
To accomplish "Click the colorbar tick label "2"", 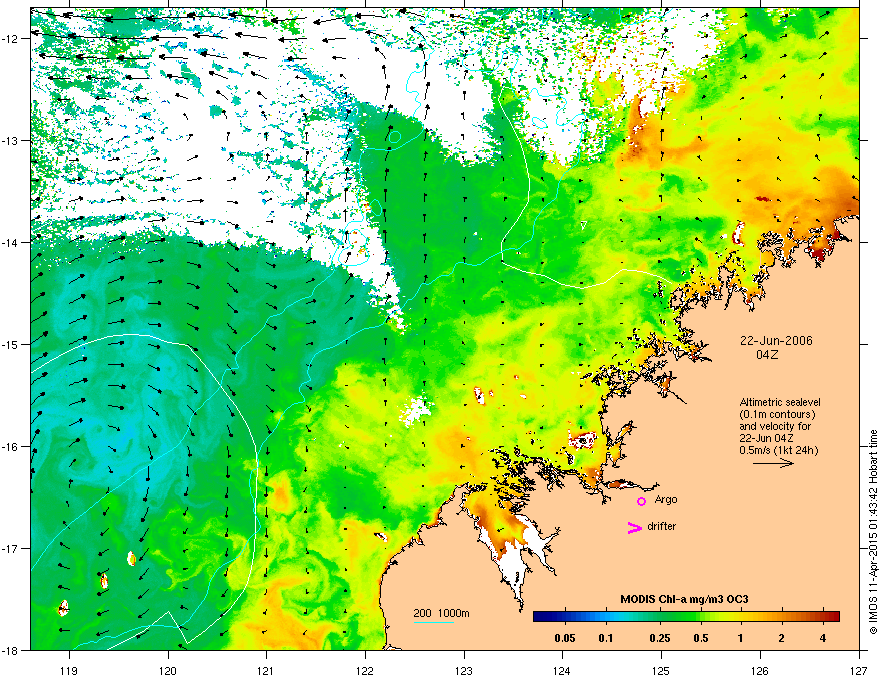I will [x=782, y=638].
